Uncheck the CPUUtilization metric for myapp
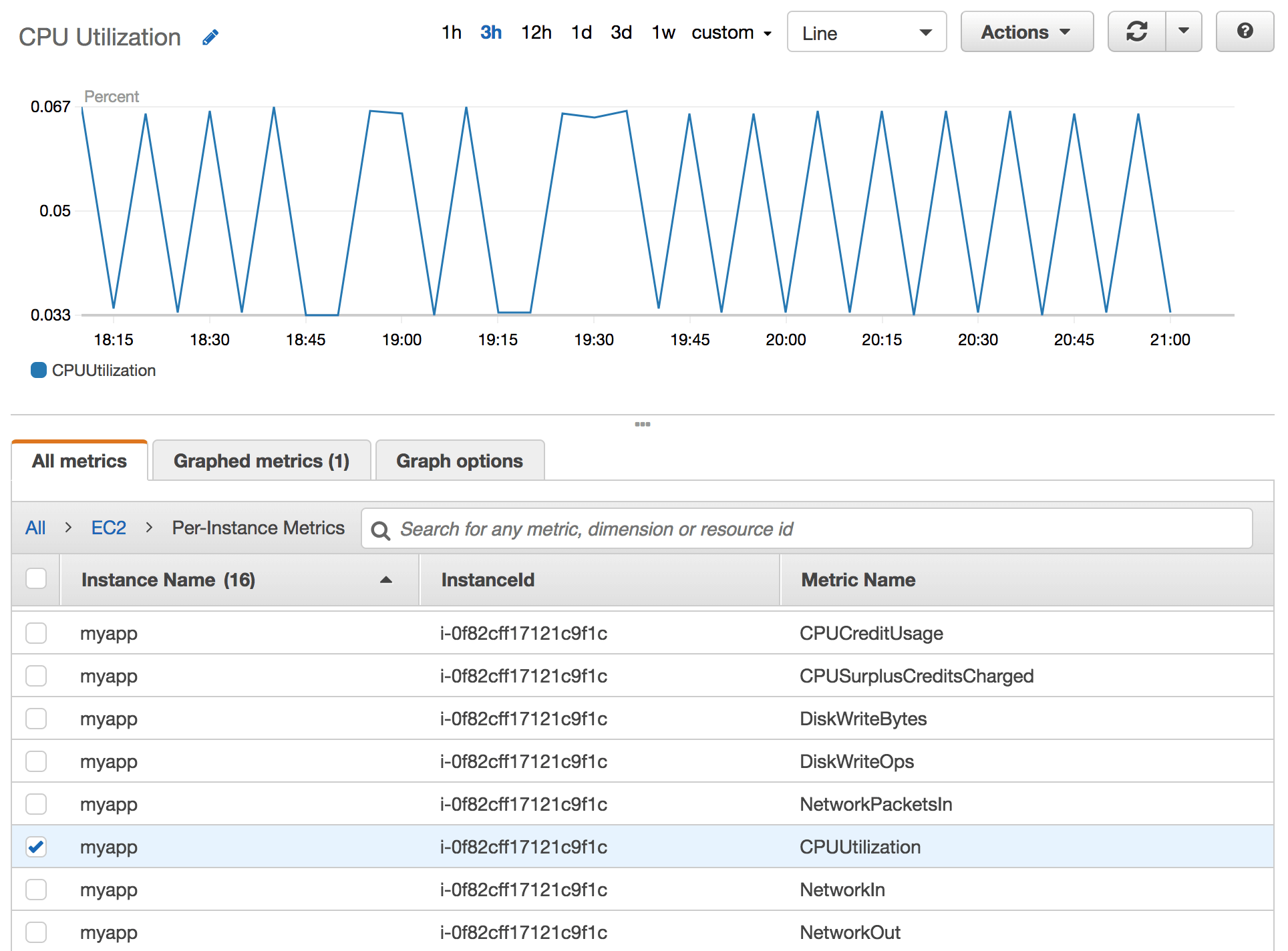The width and height of the screenshot is (1288, 951). tap(36, 846)
